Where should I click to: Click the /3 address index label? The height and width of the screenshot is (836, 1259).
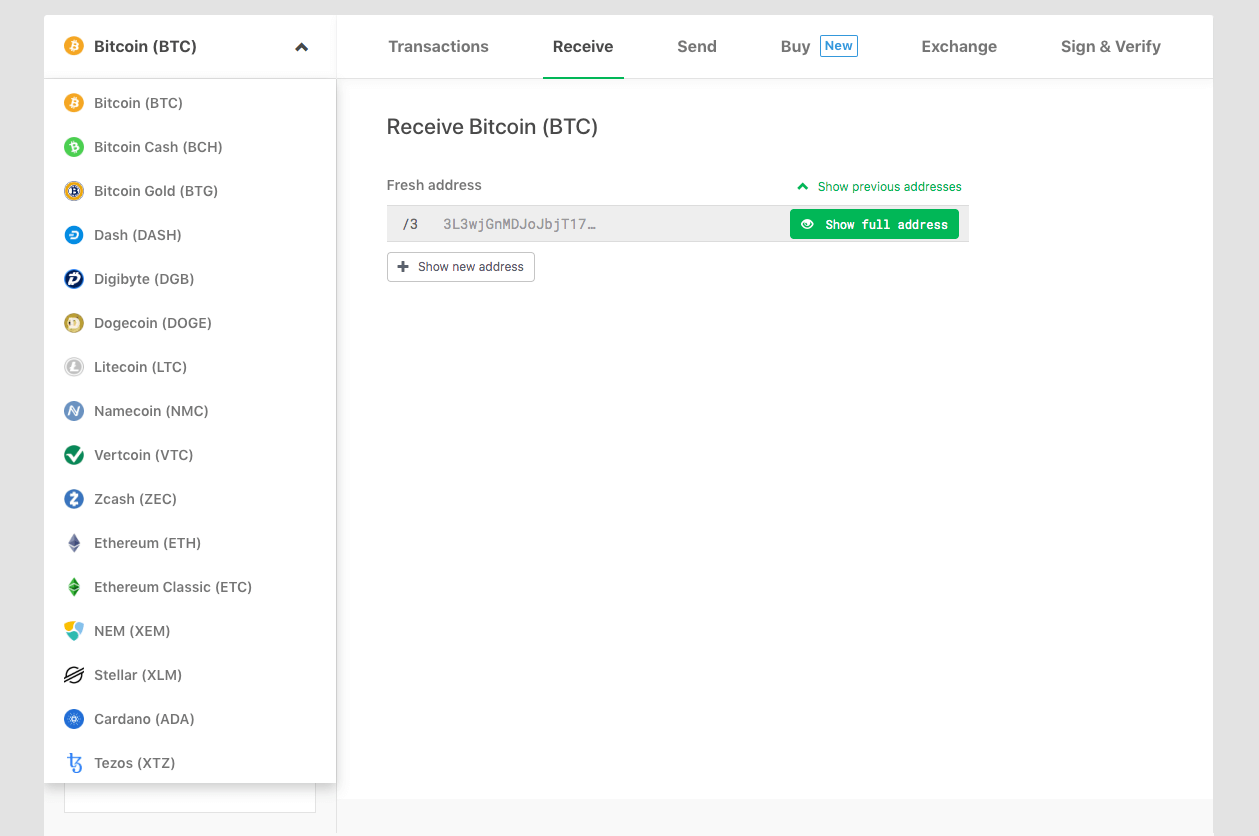pyautogui.click(x=410, y=224)
